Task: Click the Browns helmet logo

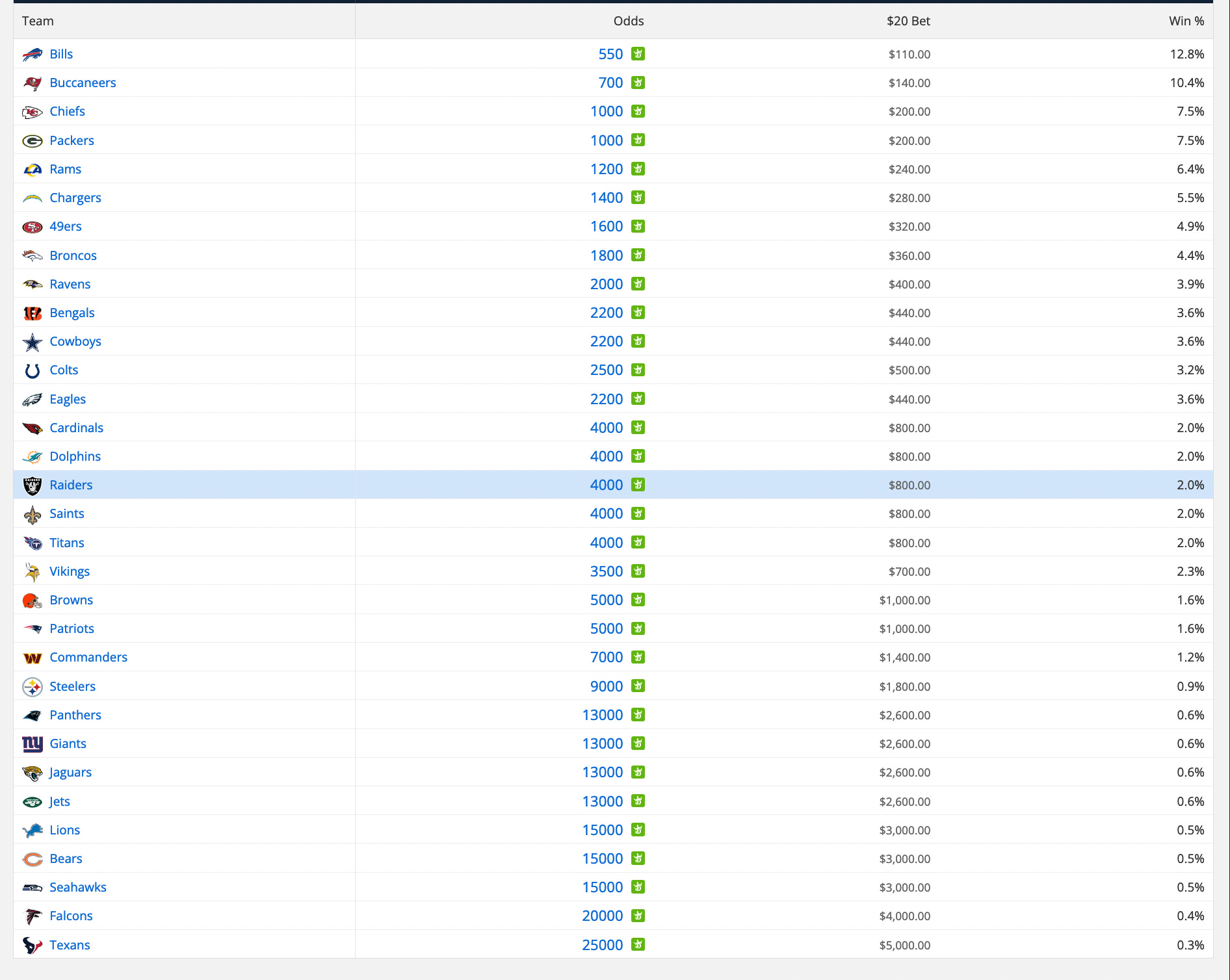Action: coord(33,600)
